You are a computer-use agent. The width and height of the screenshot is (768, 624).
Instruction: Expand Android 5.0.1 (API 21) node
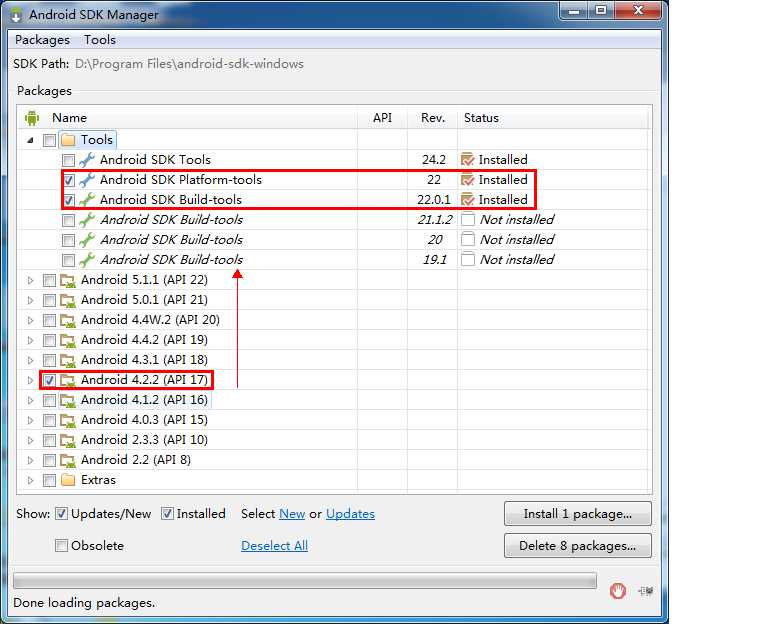pos(30,301)
